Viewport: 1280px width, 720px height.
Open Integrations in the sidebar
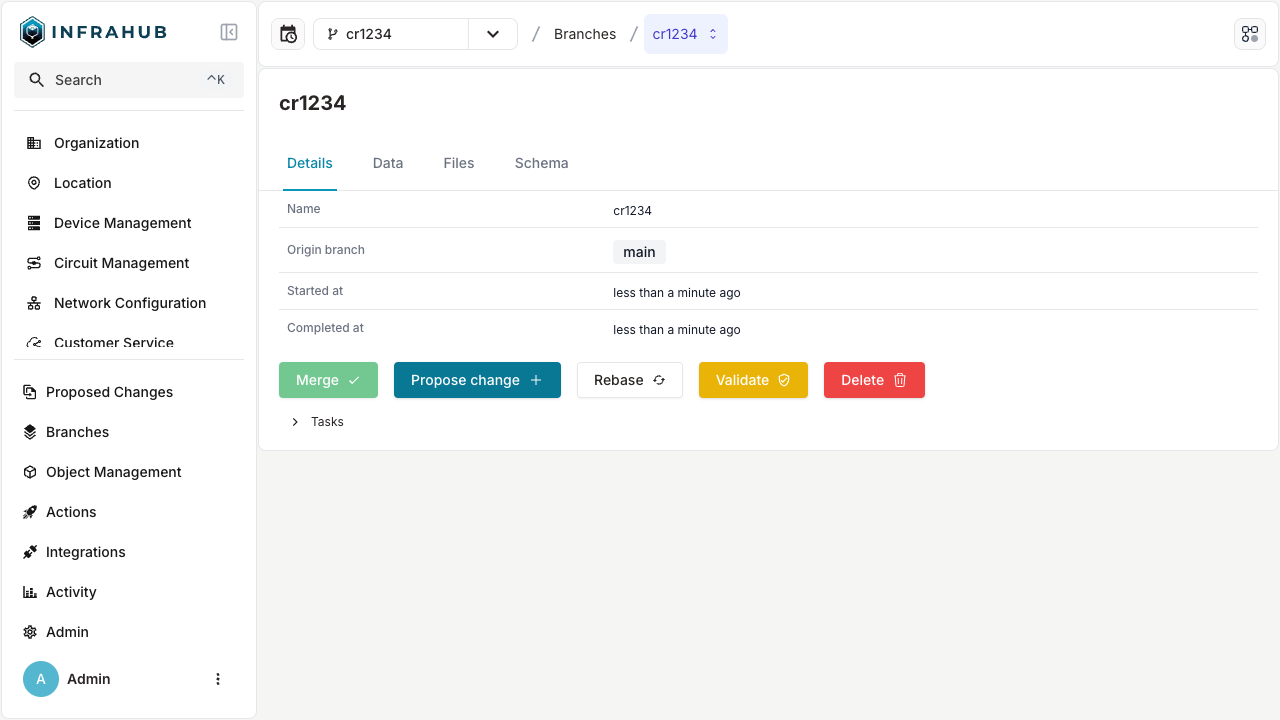[85, 552]
